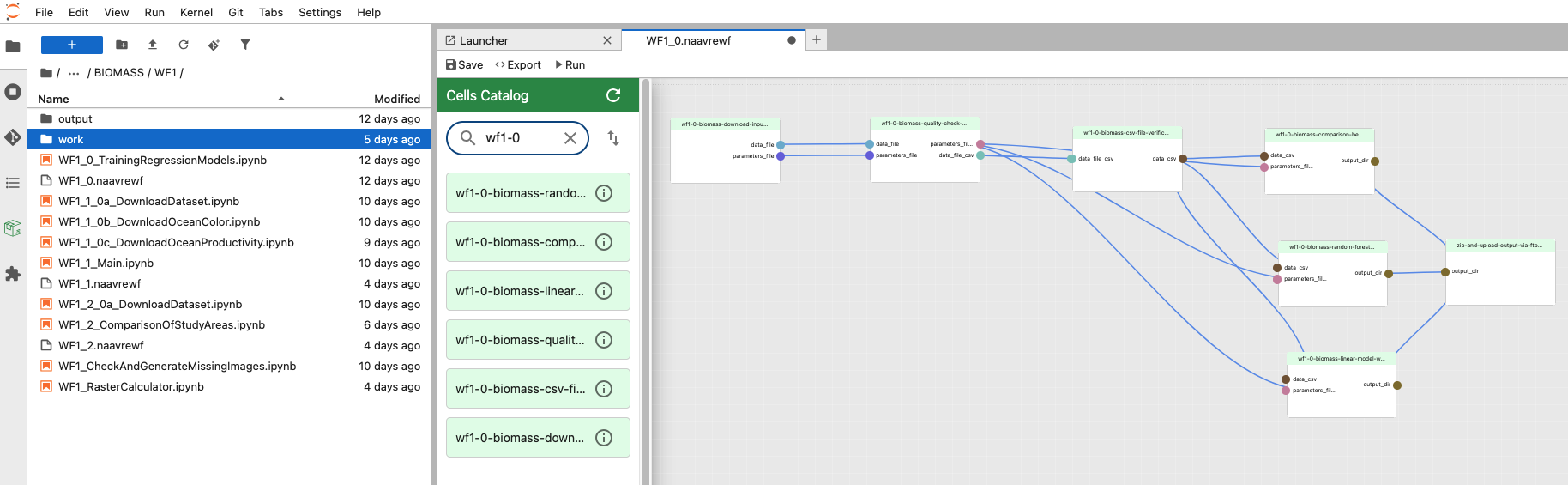The width and height of the screenshot is (1568, 485).
Task: Toggle the file filter funnel icon
Action: pyautogui.click(x=245, y=45)
